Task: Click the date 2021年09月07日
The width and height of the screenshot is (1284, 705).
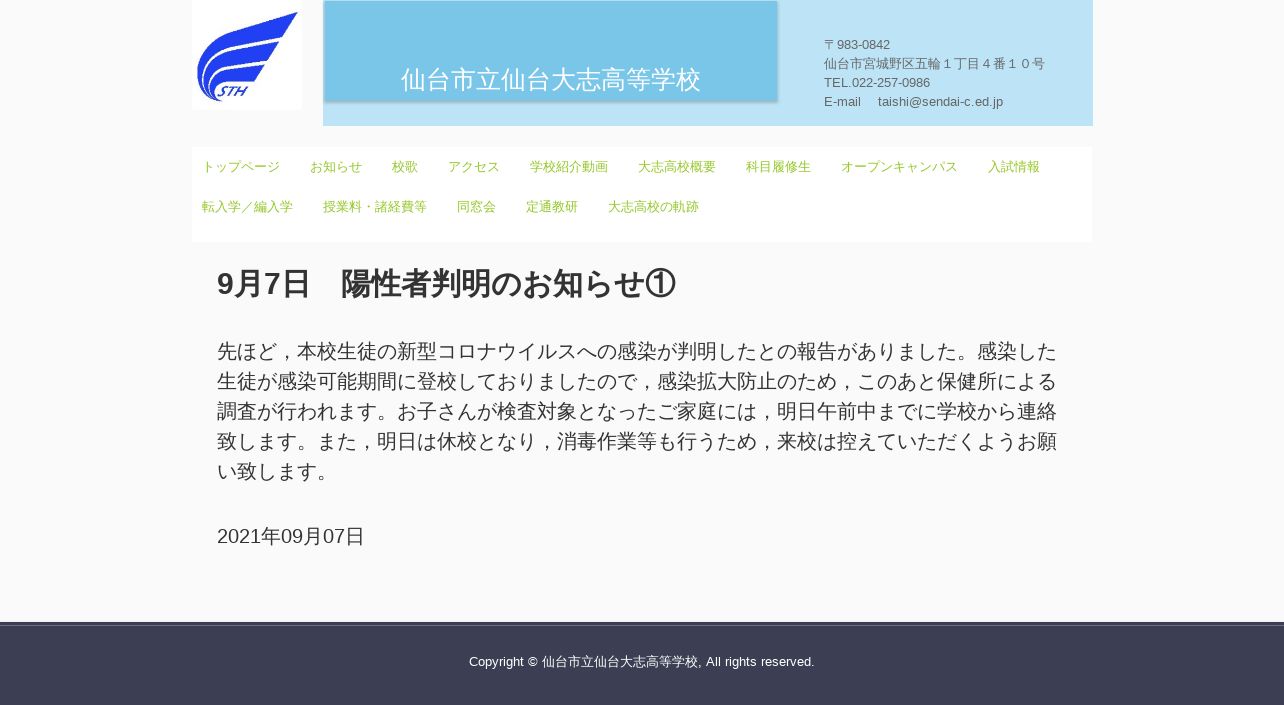Action: (291, 536)
